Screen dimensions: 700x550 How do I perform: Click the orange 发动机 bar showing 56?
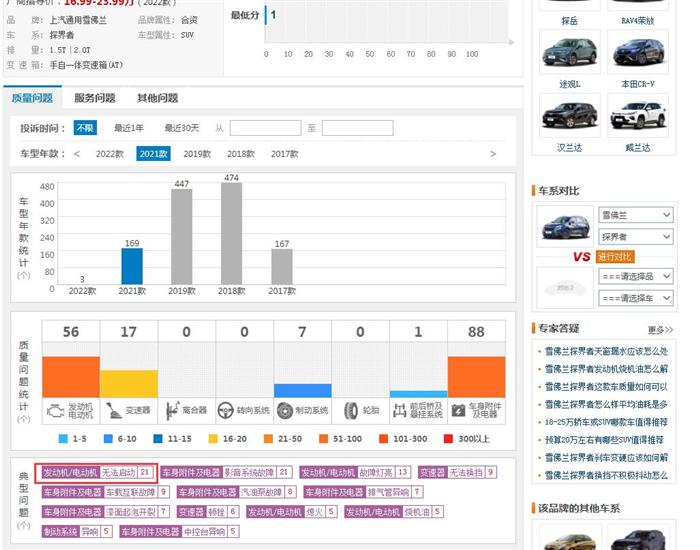tap(71, 377)
